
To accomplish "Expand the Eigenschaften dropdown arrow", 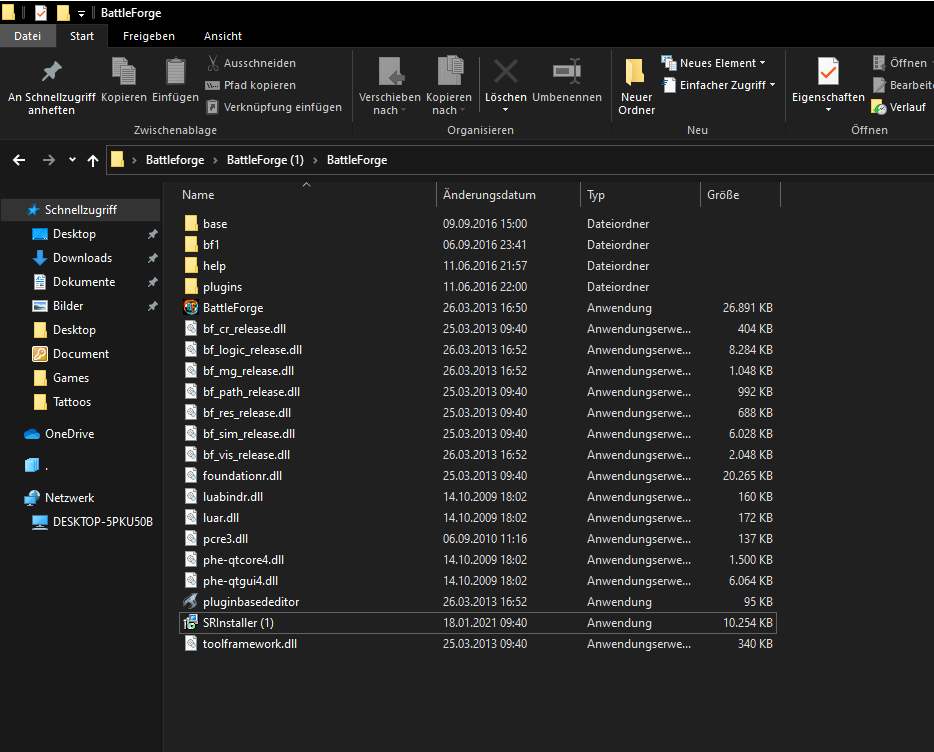I will pos(828,110).
